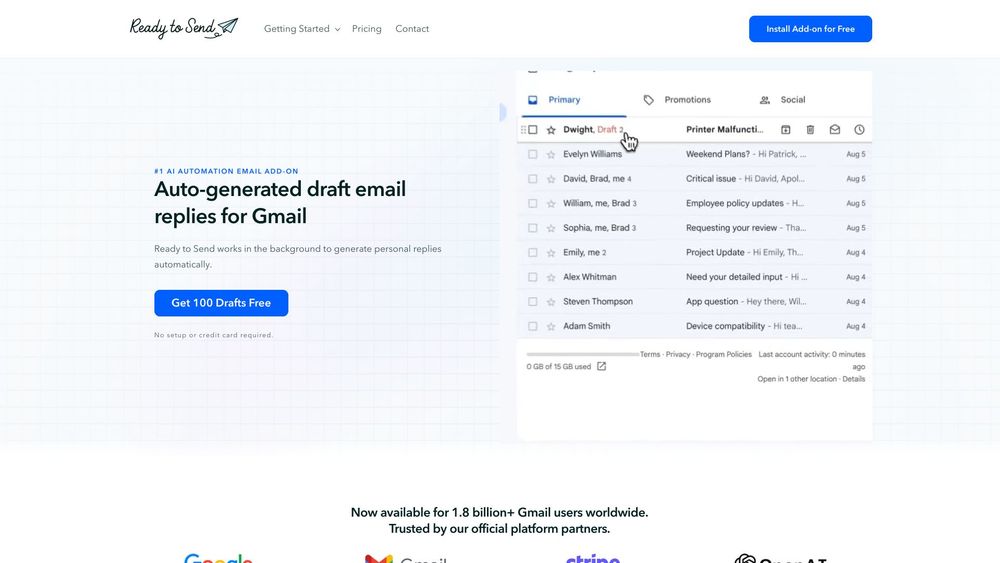The width and height of the screenshot is (1000, 563).
Task: Select the Sophia, me, Brad checkbox
Action: (533, 228)
